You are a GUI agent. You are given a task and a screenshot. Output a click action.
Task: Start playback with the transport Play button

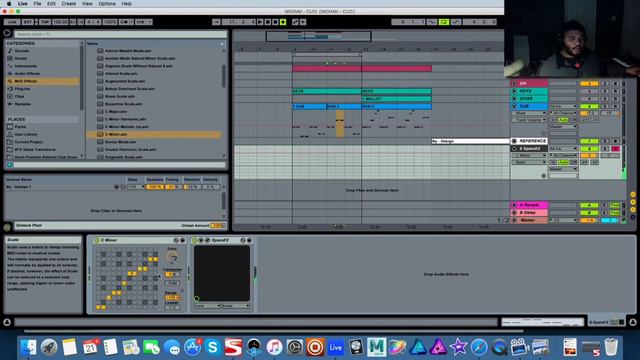coord(260,22)
